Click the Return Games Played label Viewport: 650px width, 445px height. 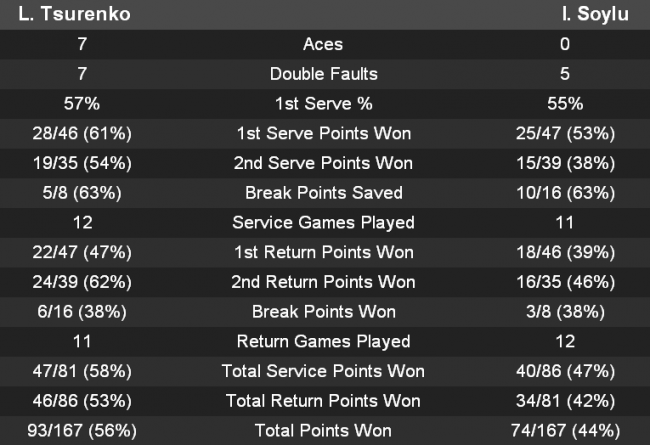tap(323, 342)
